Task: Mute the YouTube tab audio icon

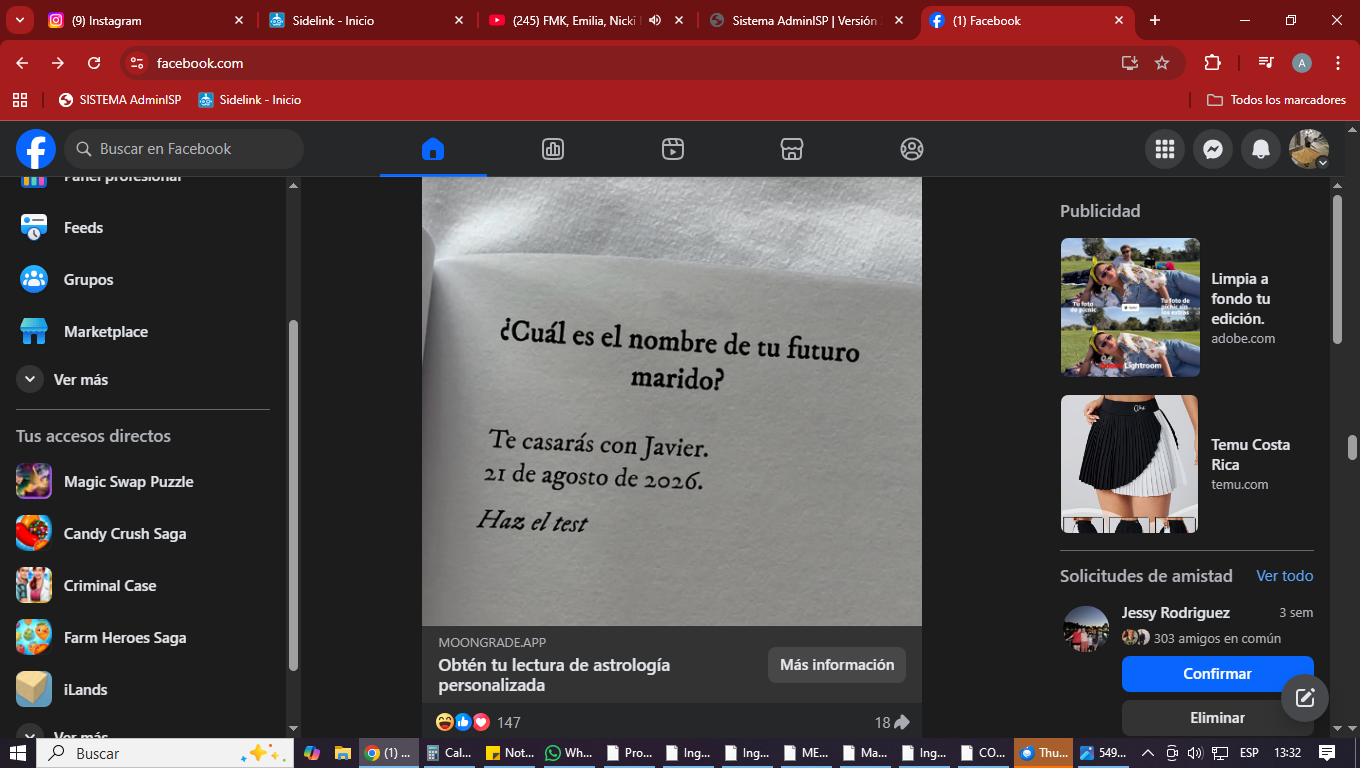Action: point(655,20)
